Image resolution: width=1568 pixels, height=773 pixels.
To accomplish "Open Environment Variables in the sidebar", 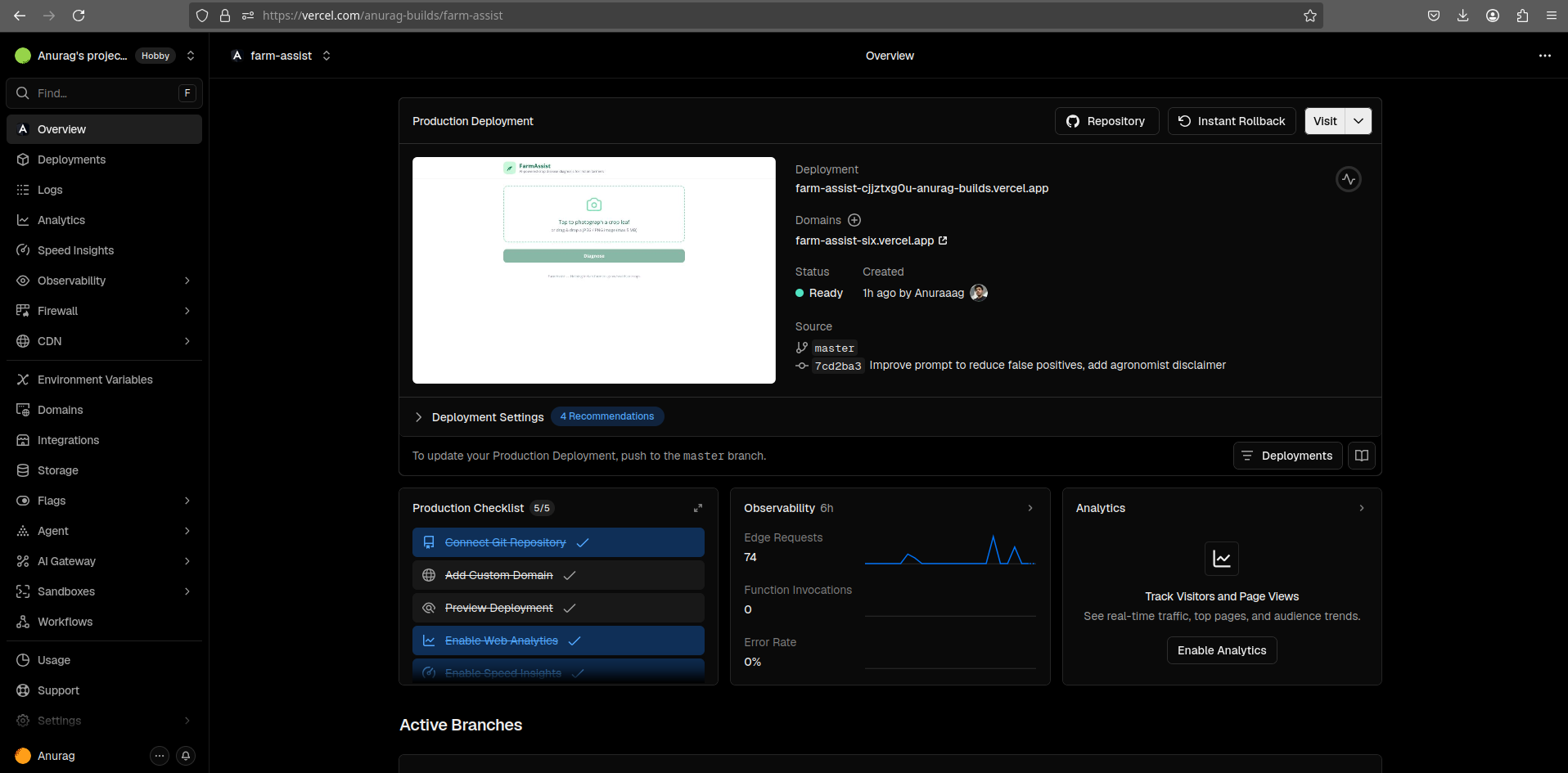I will 104,380.
